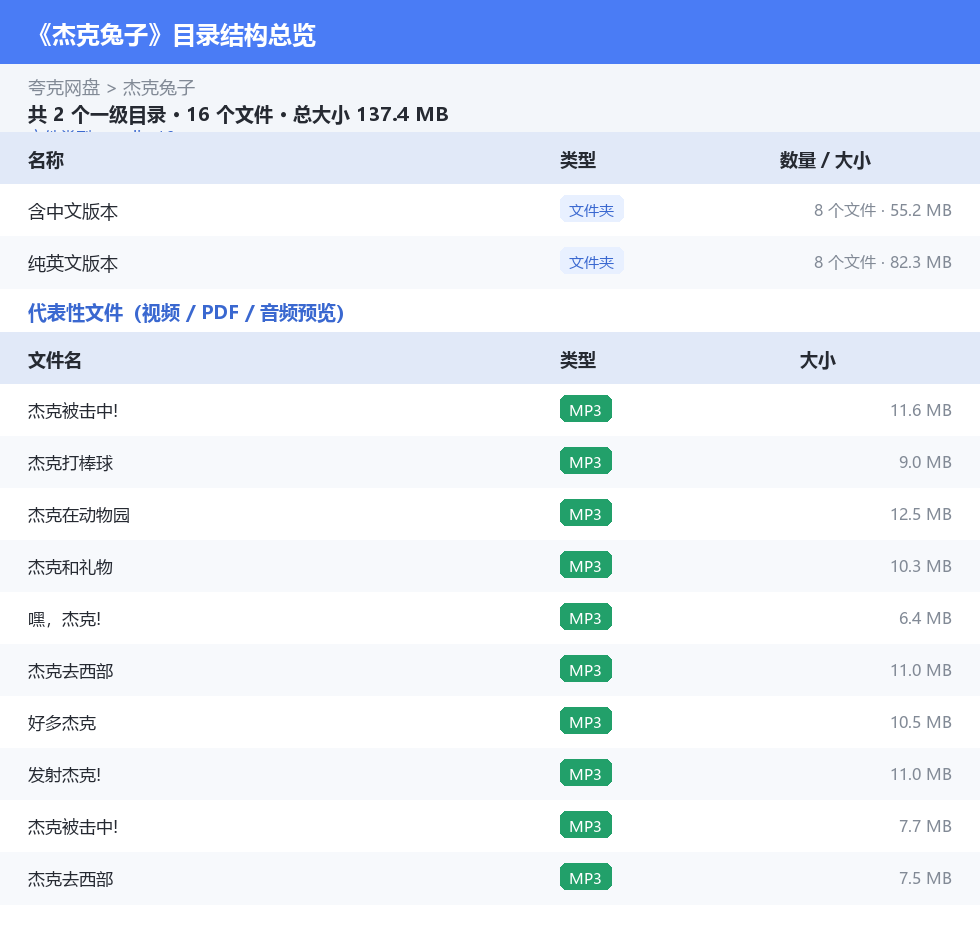Click the 6.4 MB size value
Viewport: 980px width, 936px height.
point(925,618)
